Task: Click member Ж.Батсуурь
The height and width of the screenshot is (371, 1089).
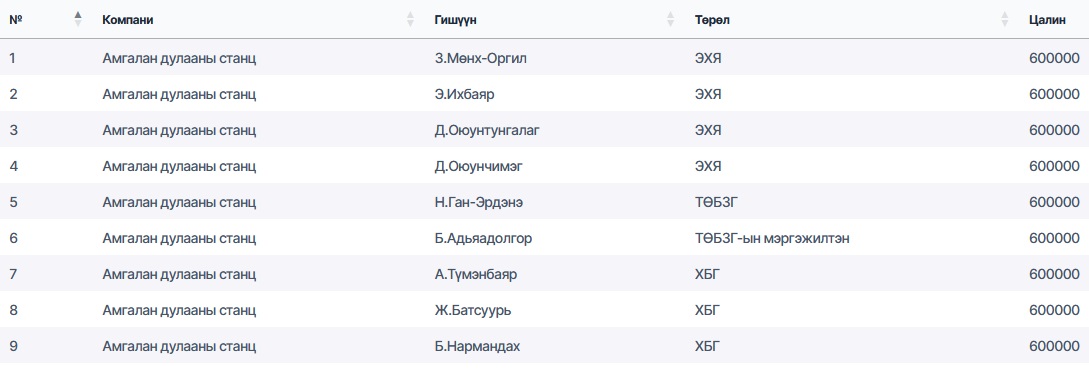Action: pyautogui.click(x=473, y=311)
